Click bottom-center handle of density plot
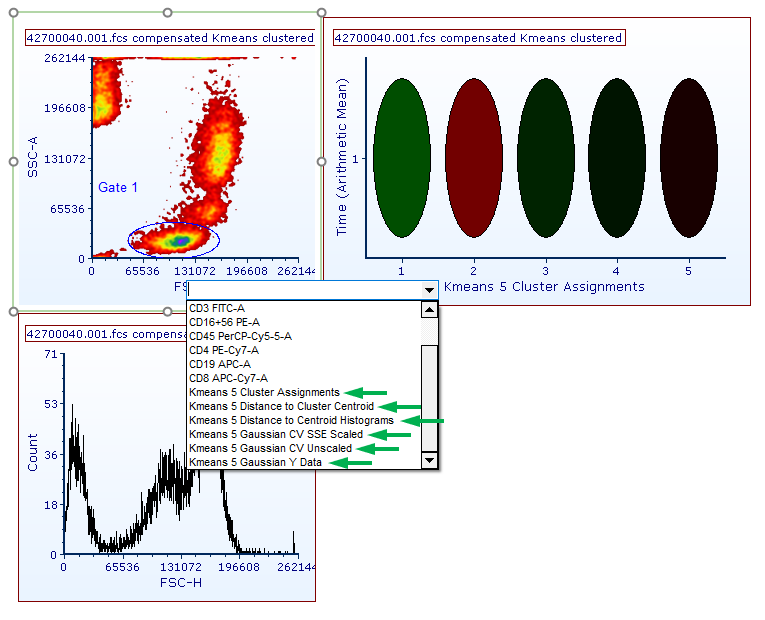Viewport: 765px width, 620px height. coord(167,311)
